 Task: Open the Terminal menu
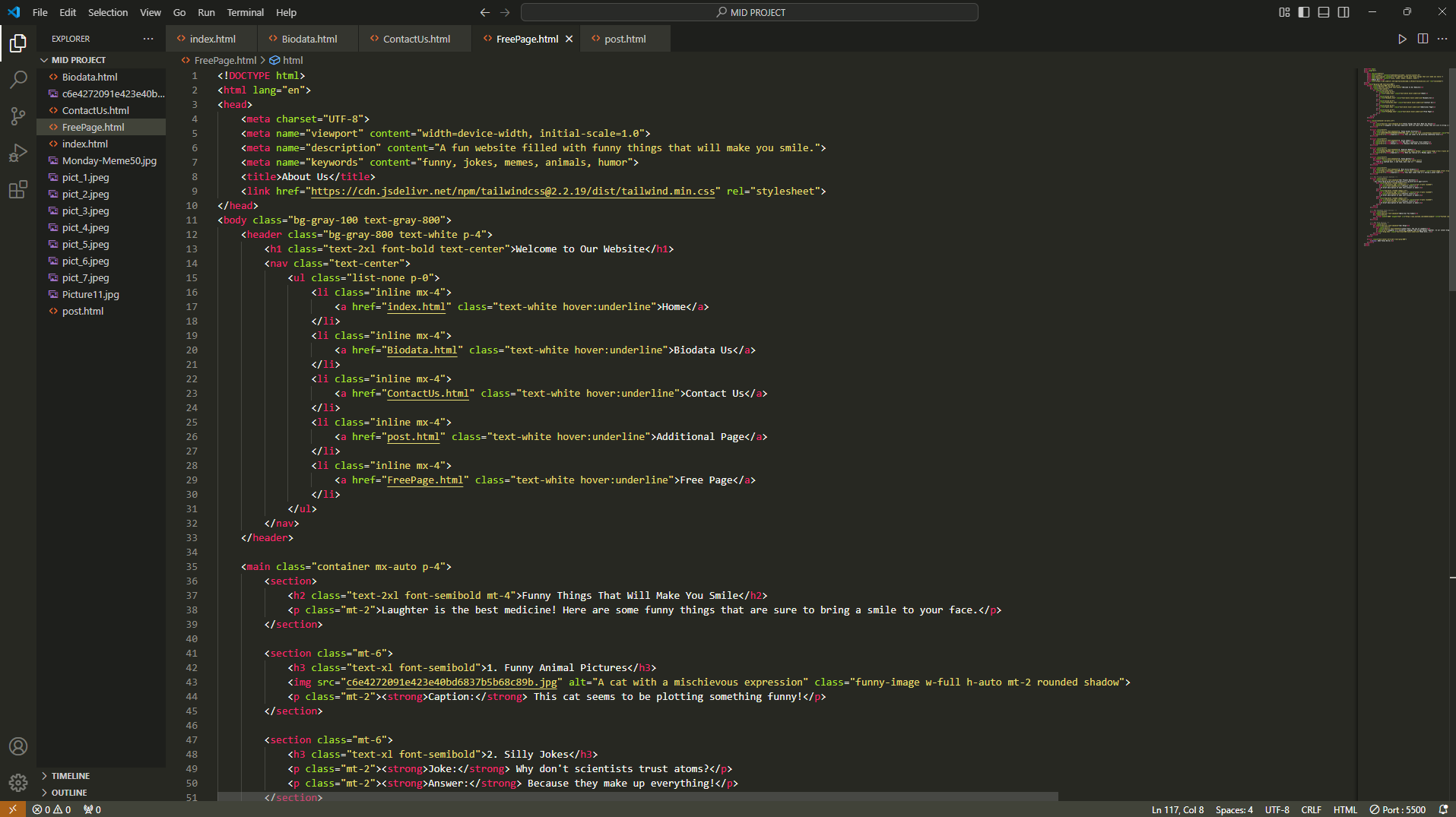point(245,12)
